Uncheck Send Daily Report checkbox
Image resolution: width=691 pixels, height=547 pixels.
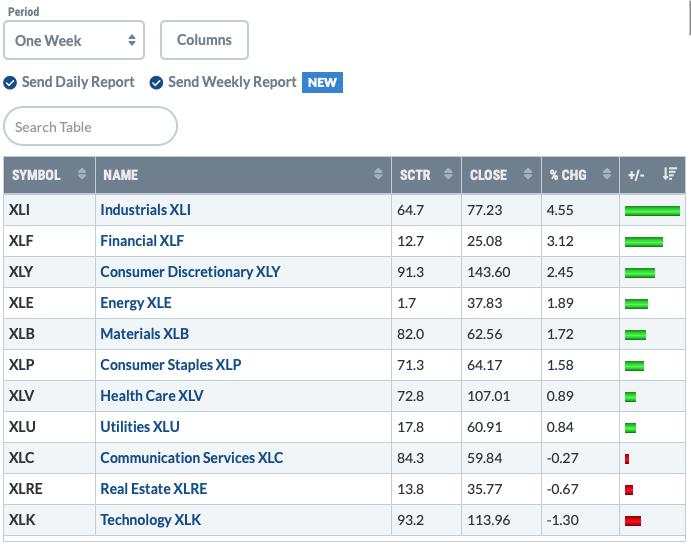pos(10,82)
